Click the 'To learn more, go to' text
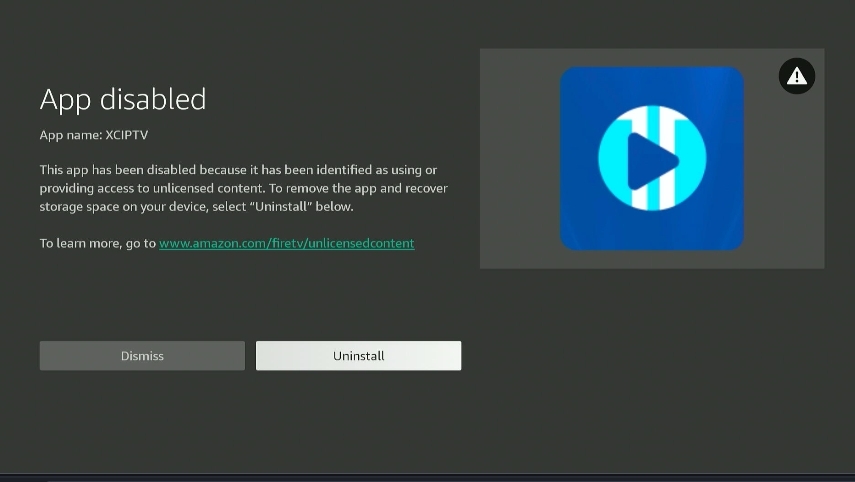Screen dimensions: 855x482 click(x=98, y=243)
